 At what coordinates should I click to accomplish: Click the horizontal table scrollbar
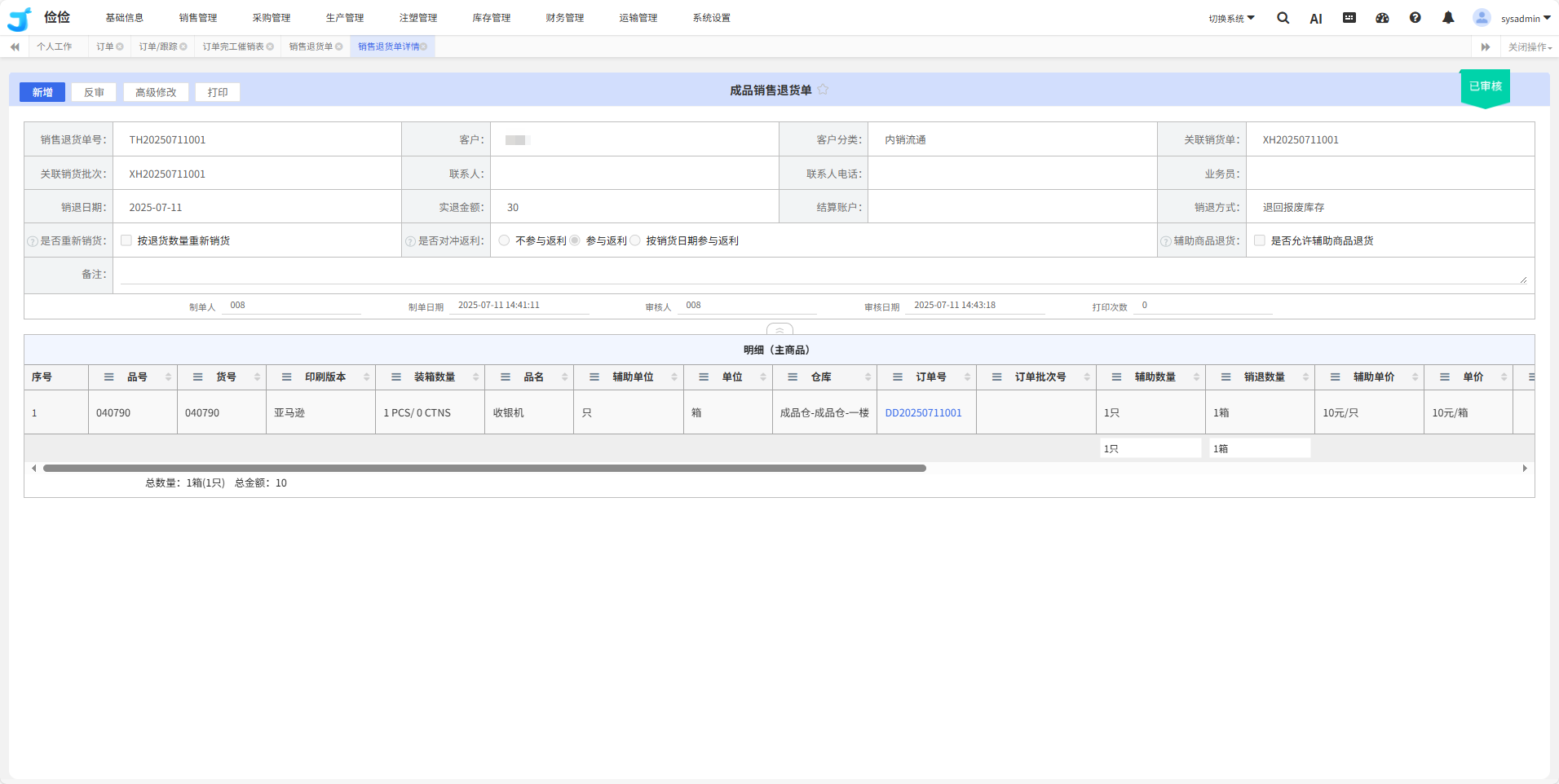484,469
